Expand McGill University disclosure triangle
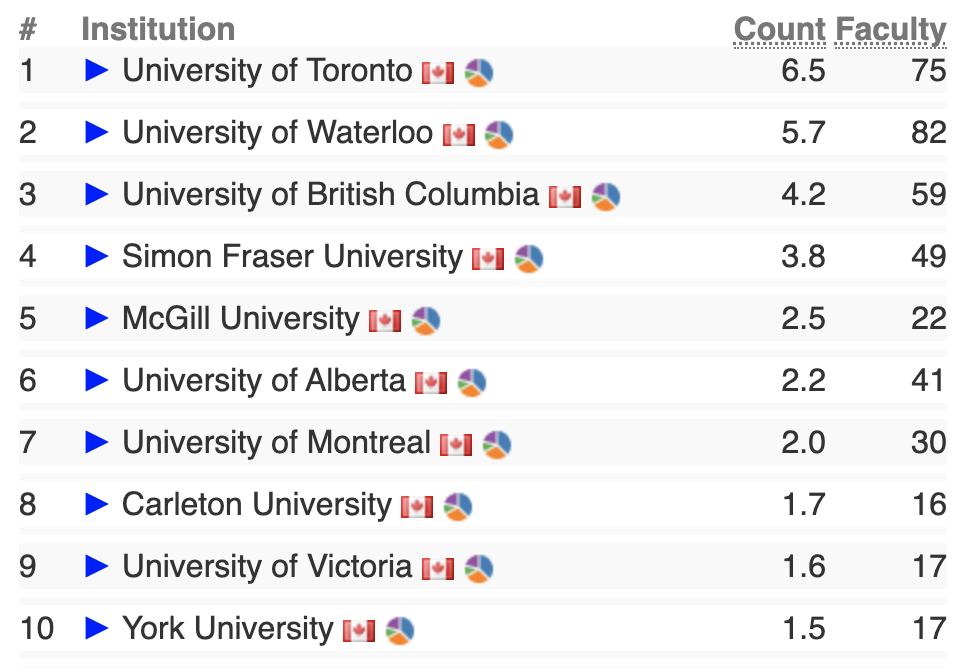This screenshot has width=976, height=668. [96, 318]
